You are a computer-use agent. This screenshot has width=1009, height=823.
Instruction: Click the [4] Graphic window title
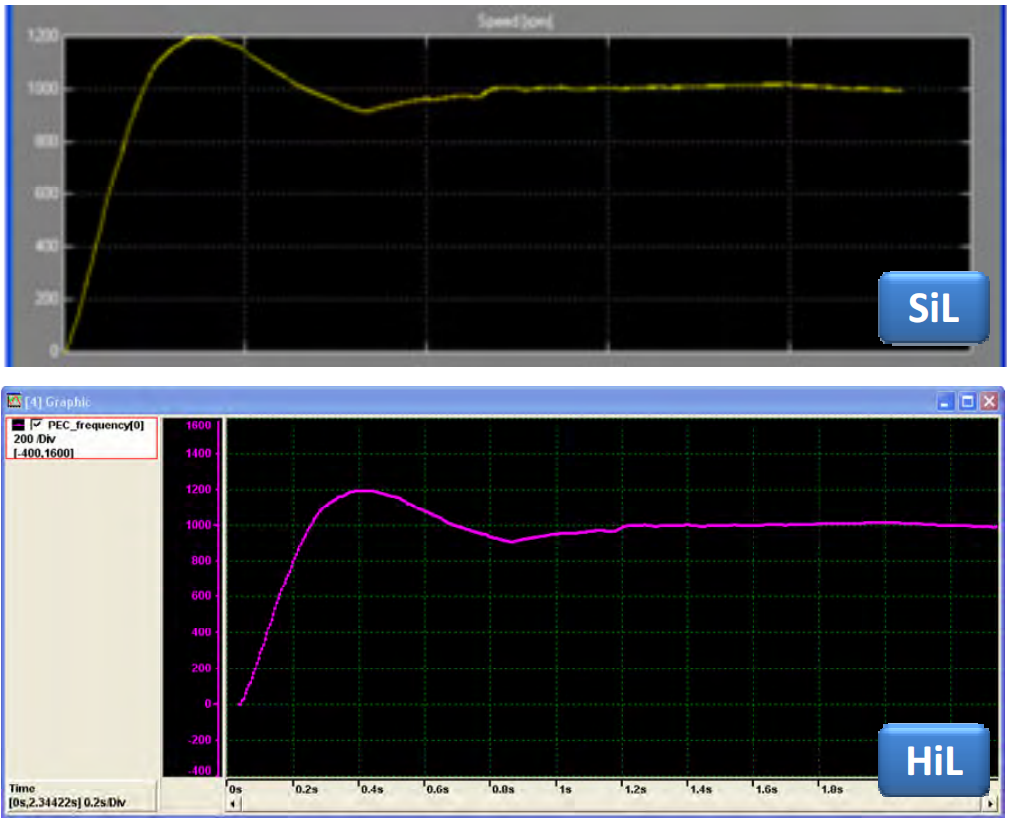tap(58, 402)
